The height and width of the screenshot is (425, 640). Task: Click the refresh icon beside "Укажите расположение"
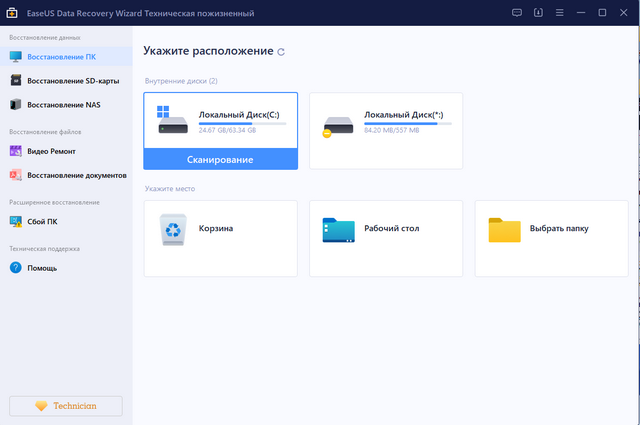[281, 51]
